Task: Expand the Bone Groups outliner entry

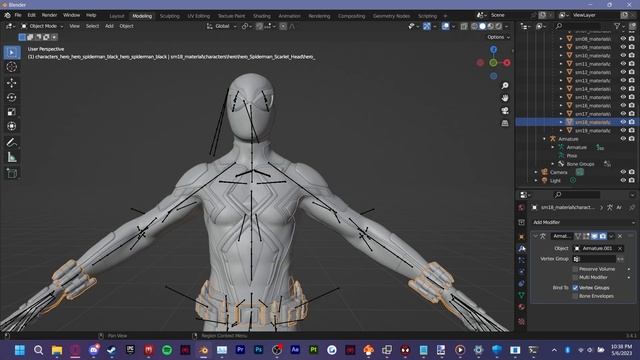Action: click(553, 164)
